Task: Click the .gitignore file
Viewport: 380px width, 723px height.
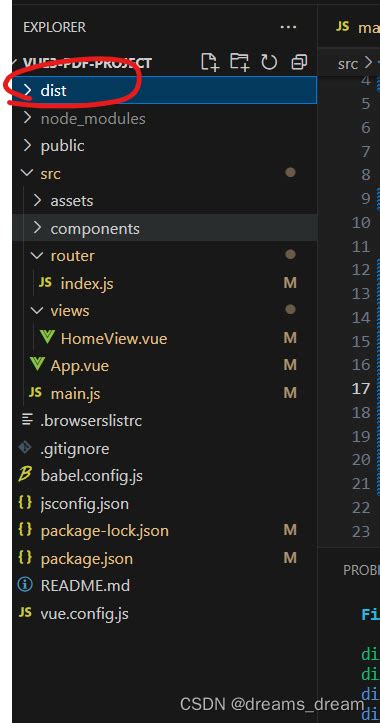Action: (x=75, y=448)
